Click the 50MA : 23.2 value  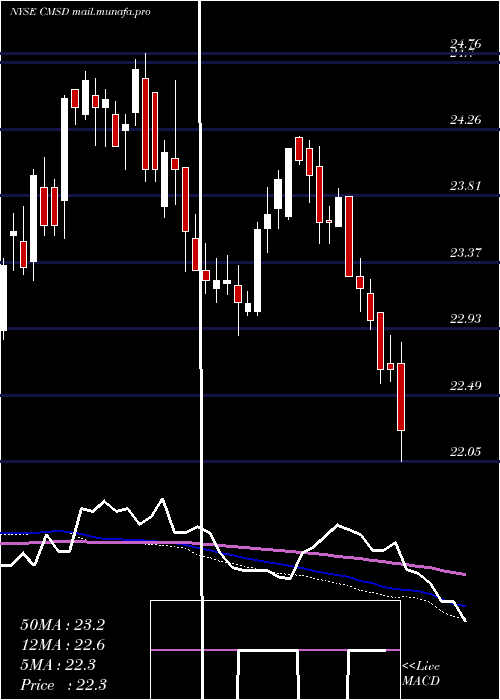coord(62,625)
